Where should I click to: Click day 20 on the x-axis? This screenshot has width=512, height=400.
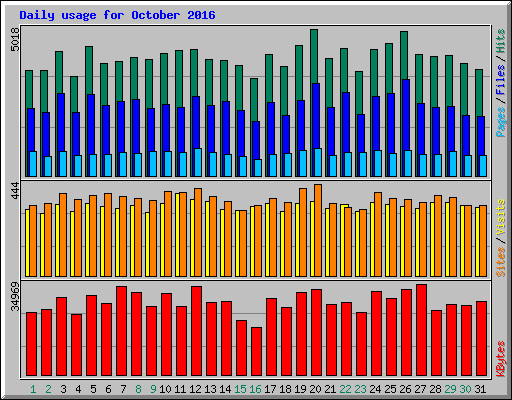315,389
